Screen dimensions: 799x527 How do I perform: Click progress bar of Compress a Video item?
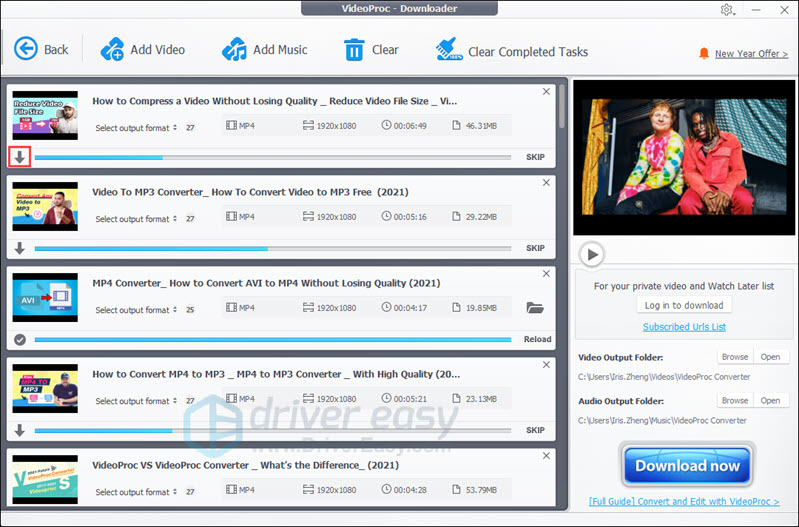tap(273, 157)
